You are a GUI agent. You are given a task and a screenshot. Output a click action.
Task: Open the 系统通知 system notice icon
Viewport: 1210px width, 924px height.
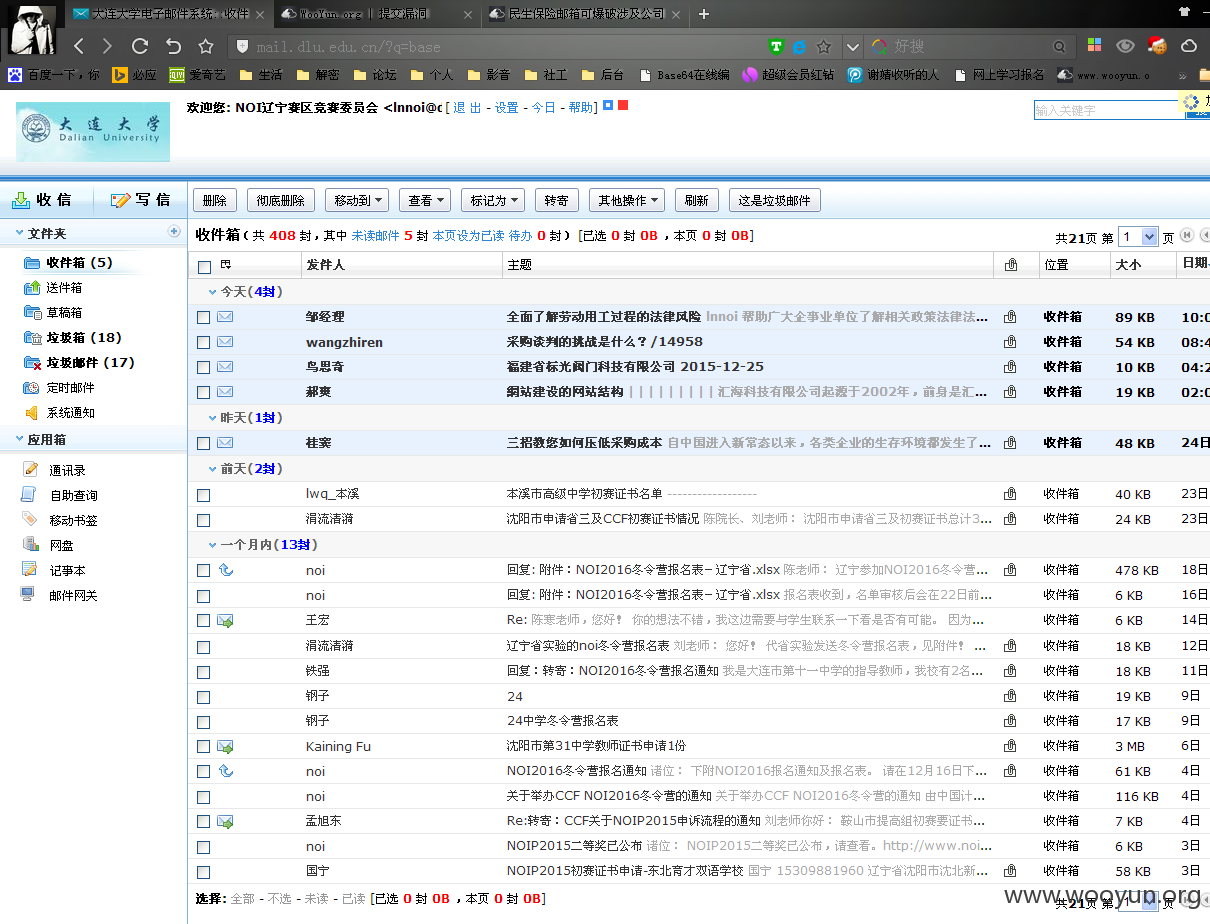31,413
